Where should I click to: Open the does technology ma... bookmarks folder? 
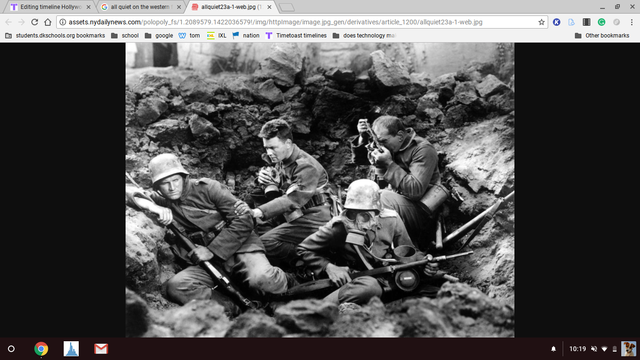click(364, 36)
